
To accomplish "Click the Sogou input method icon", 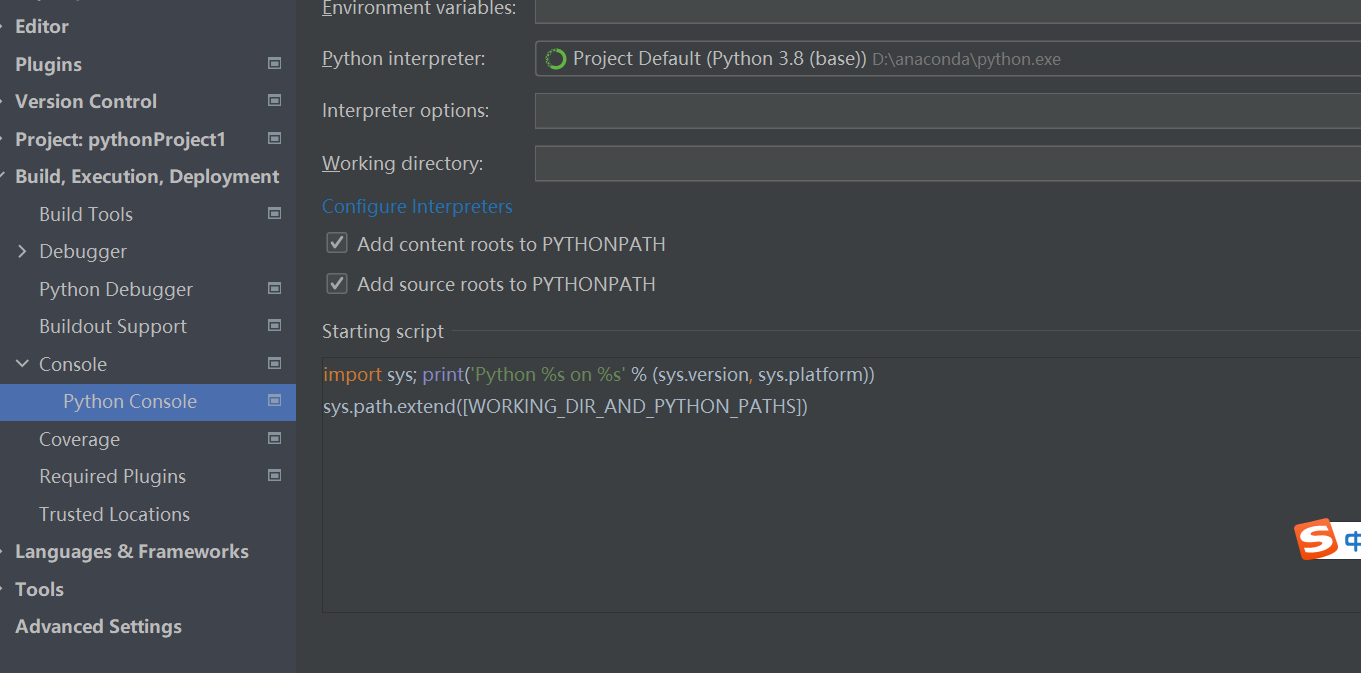I will coord(1316,539).
